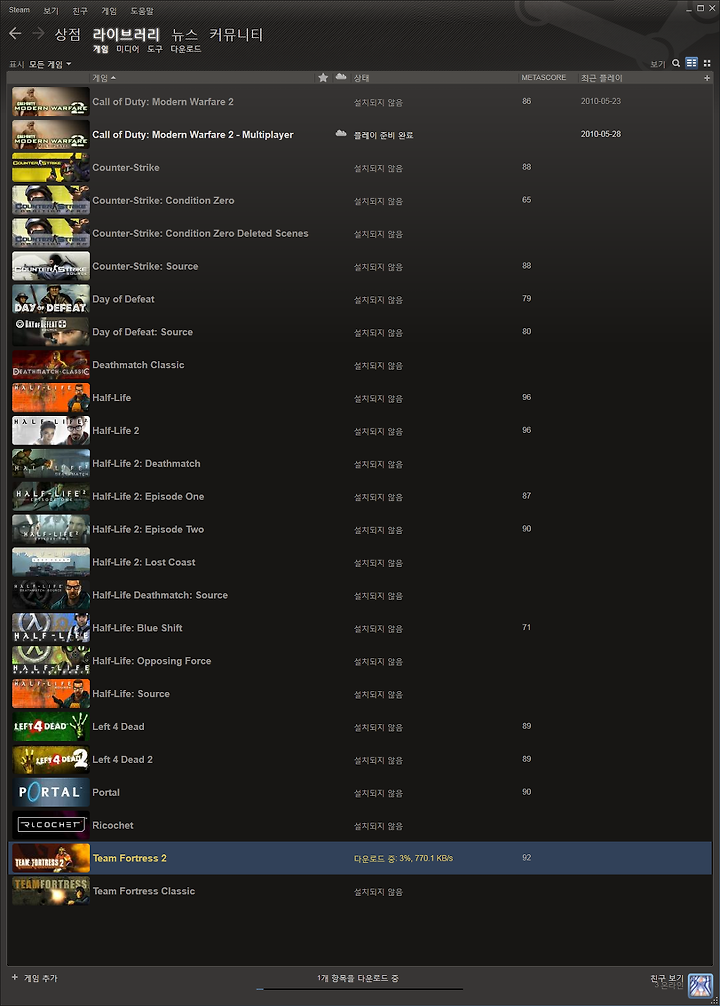Screen dimensions: 720x1006
Task: Select Team Fortress 2 title
Action: click(x=129, y=858)
